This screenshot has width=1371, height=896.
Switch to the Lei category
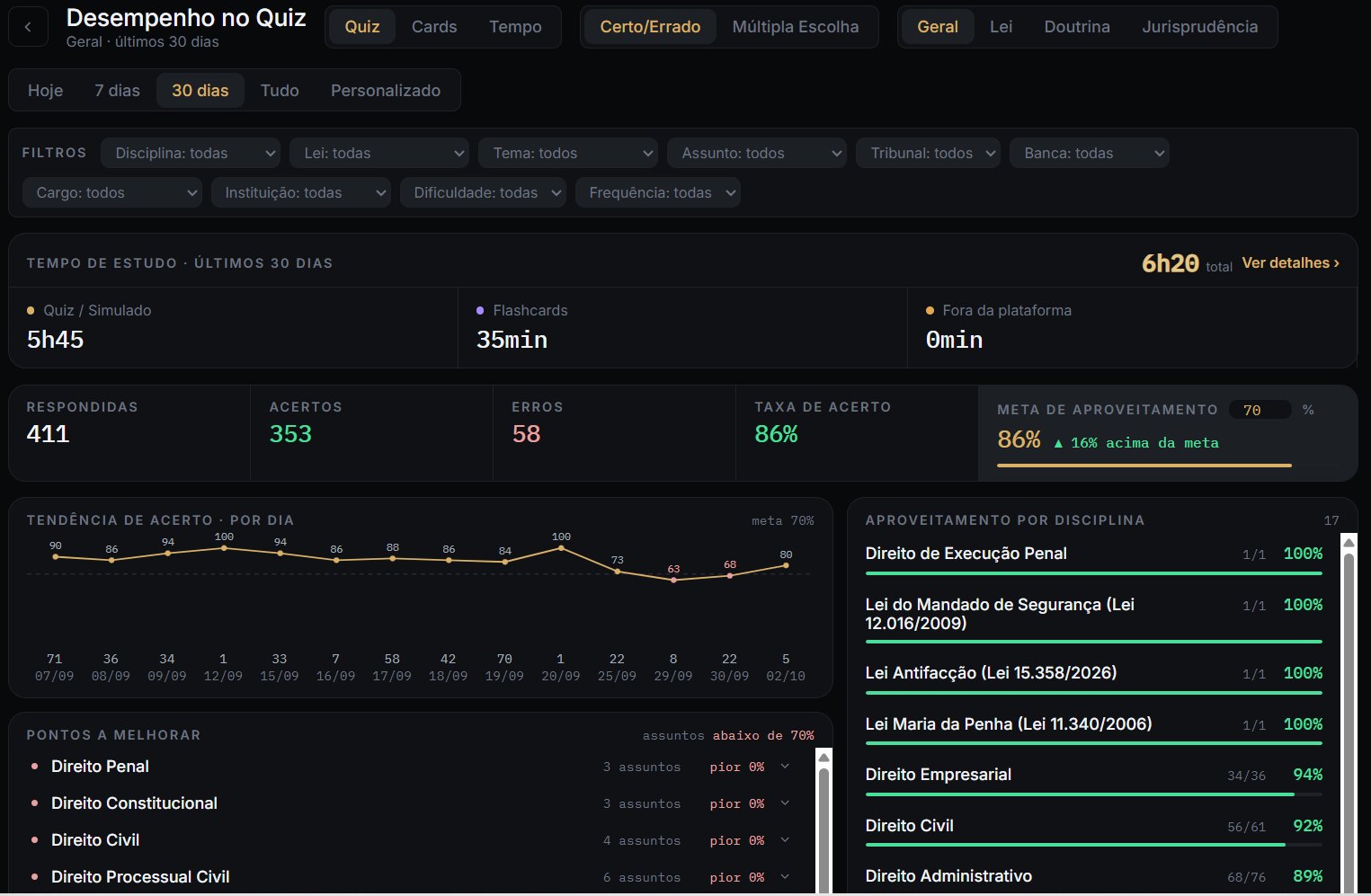coord(1001,27)
